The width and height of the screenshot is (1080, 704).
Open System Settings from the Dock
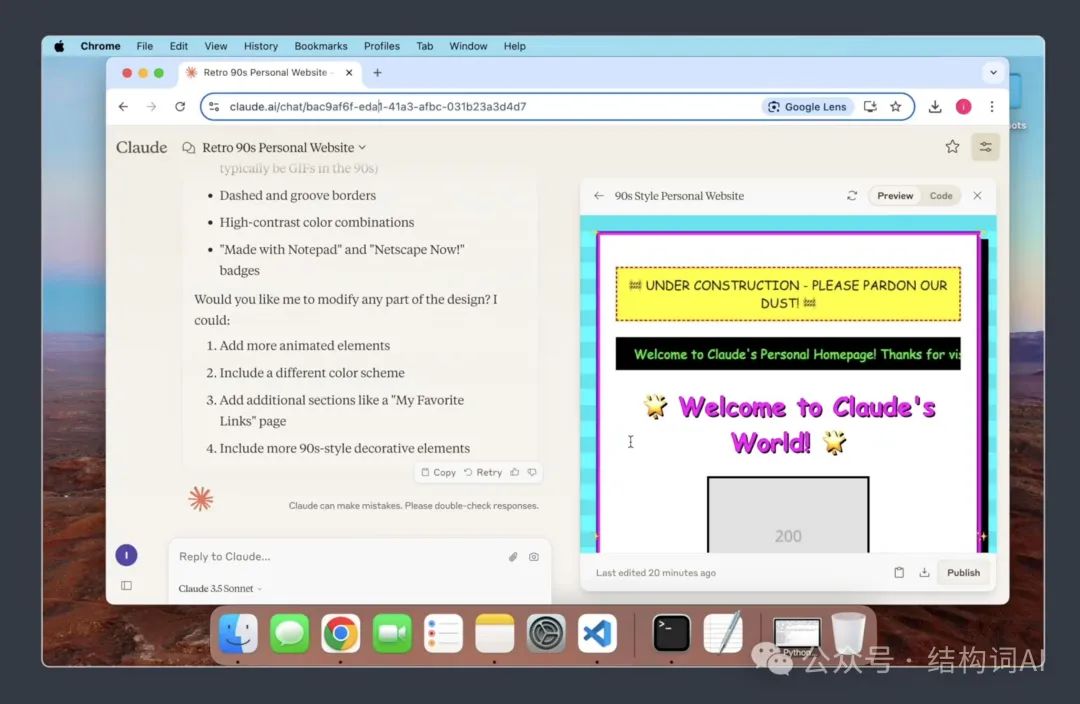pyautogui.click(x=546, y=633)
